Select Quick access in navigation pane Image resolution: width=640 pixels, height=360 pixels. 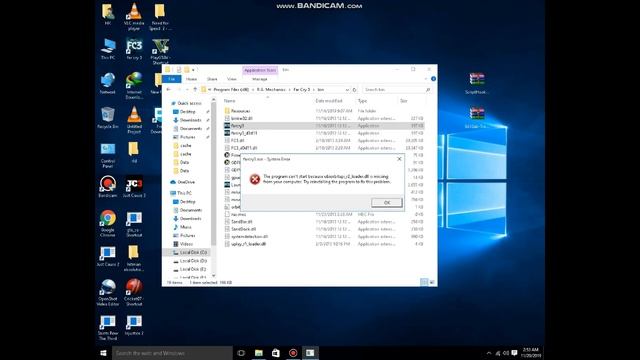[x=189, y=103]
